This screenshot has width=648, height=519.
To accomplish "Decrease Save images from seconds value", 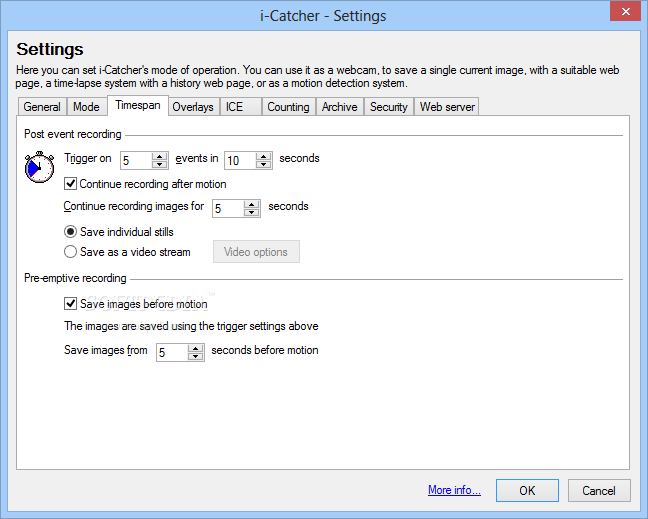I will (195, 357).
